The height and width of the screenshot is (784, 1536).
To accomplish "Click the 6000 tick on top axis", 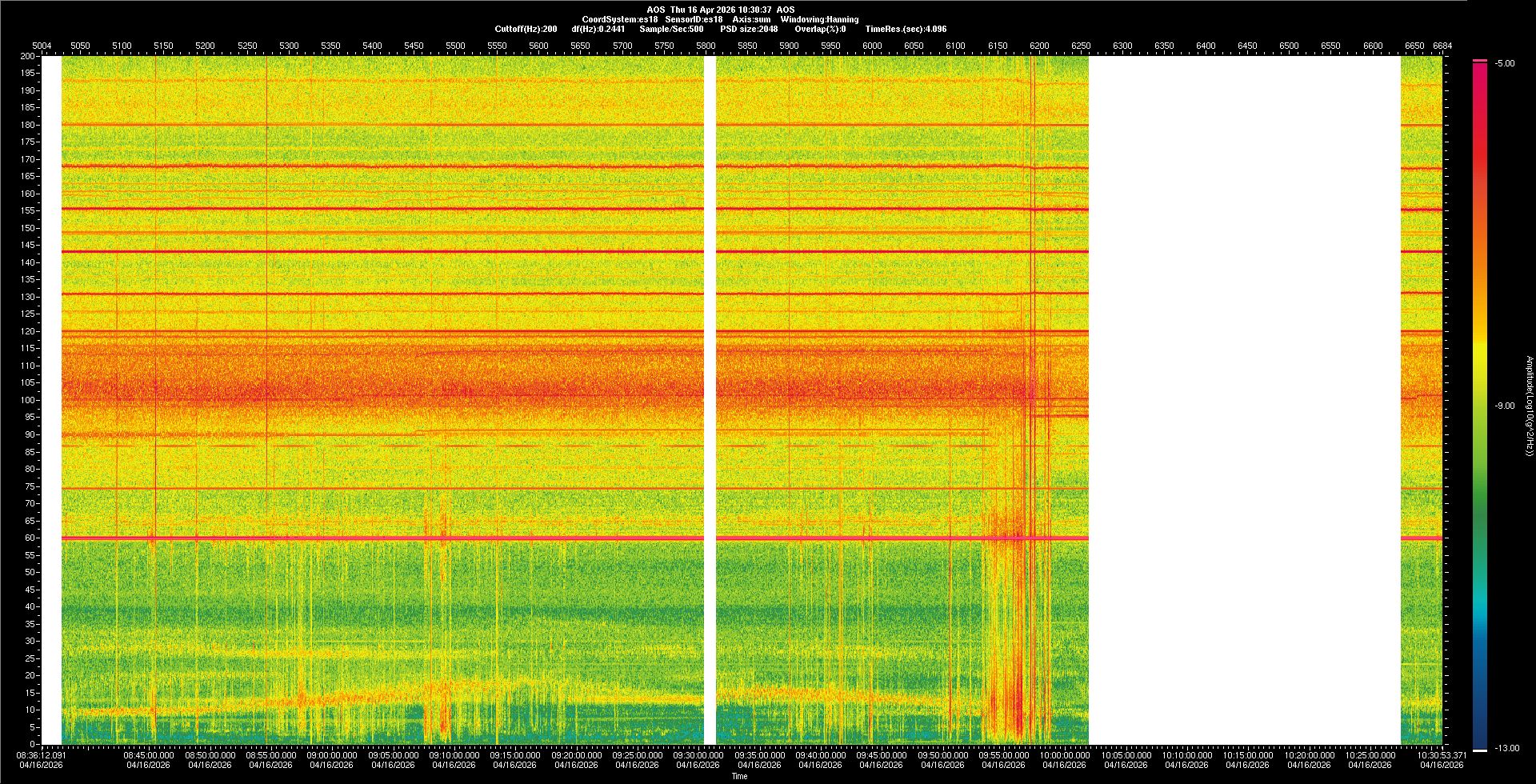I will [872, 46].
